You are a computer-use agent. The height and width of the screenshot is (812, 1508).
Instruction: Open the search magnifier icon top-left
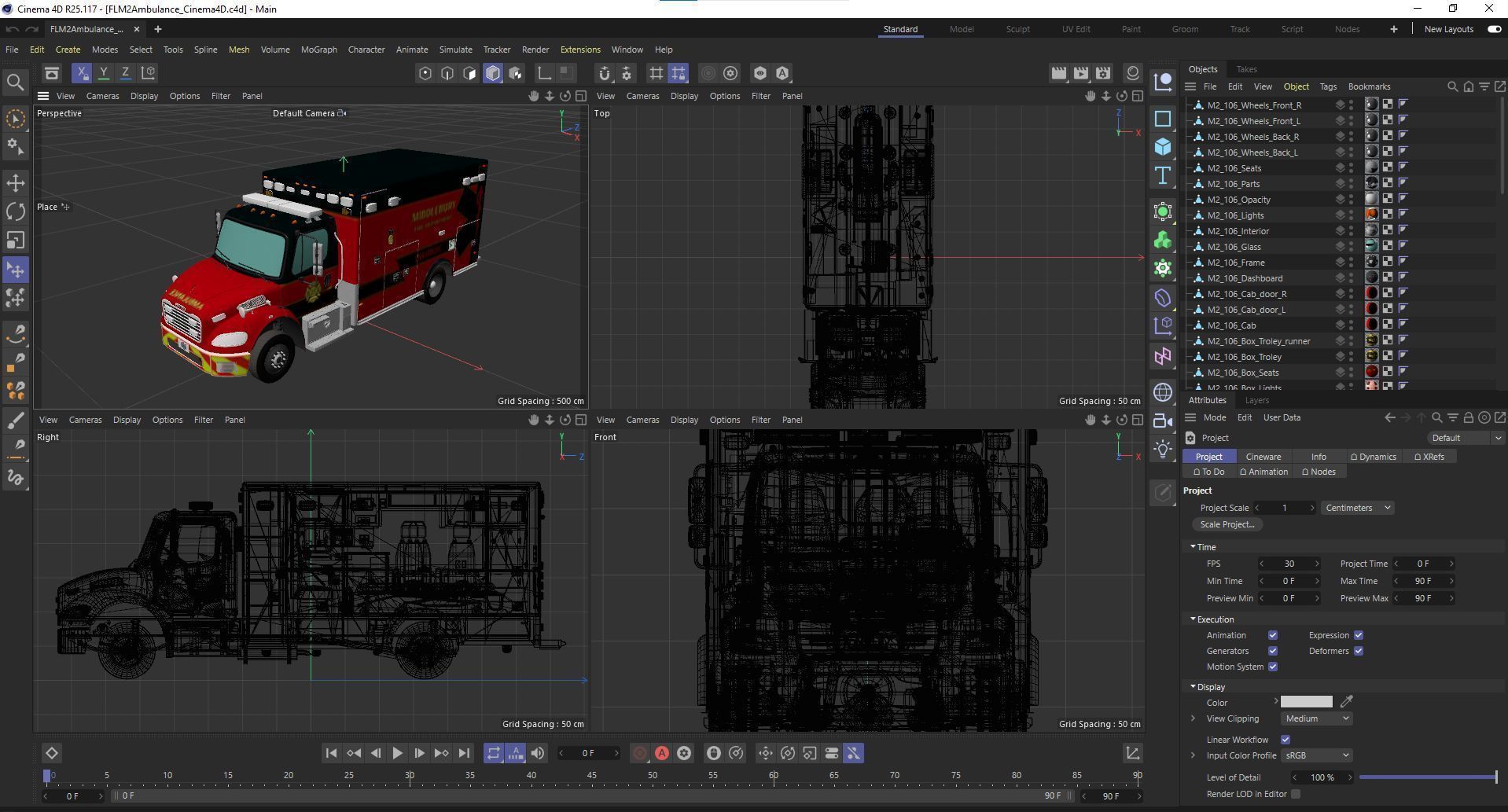[x=15, y=82]
